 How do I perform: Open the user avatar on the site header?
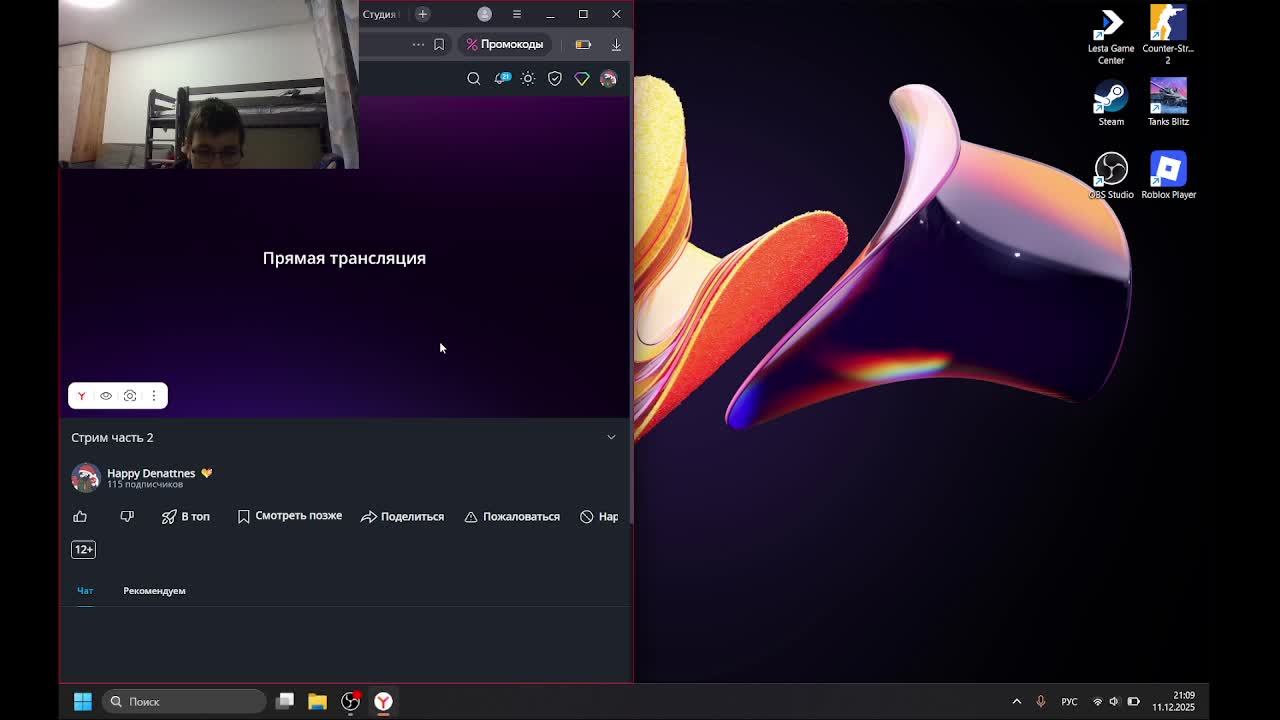[x=608, y=78]
